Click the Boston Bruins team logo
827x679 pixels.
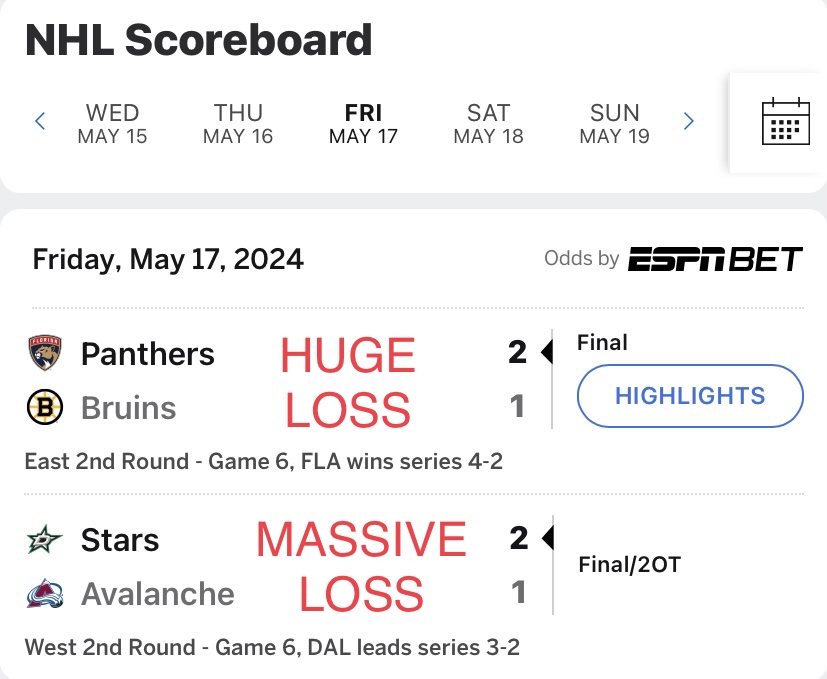click(x=45, y=407)
